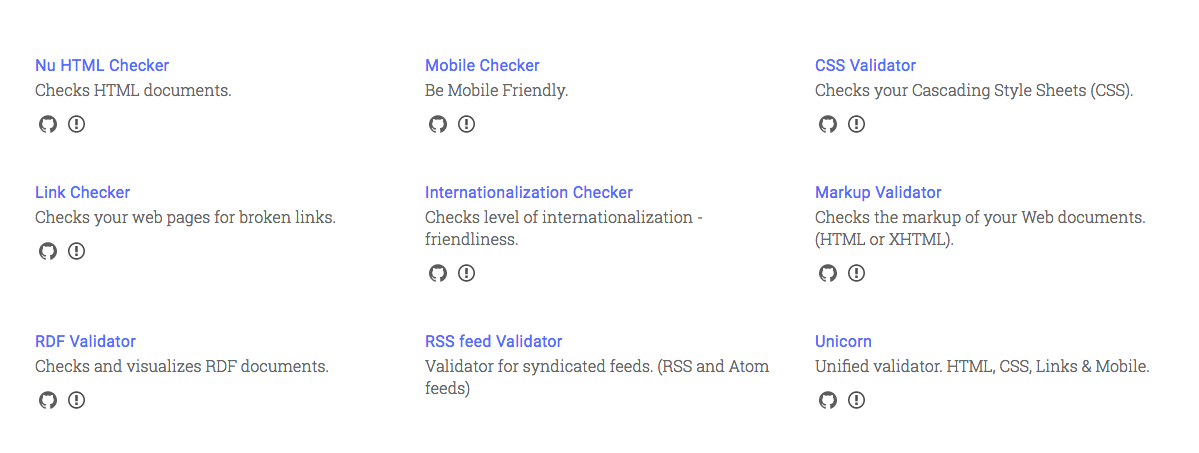Viewport: 1199px width, 453px height.
Task: Open the Link Checker link
Action: 83,192
